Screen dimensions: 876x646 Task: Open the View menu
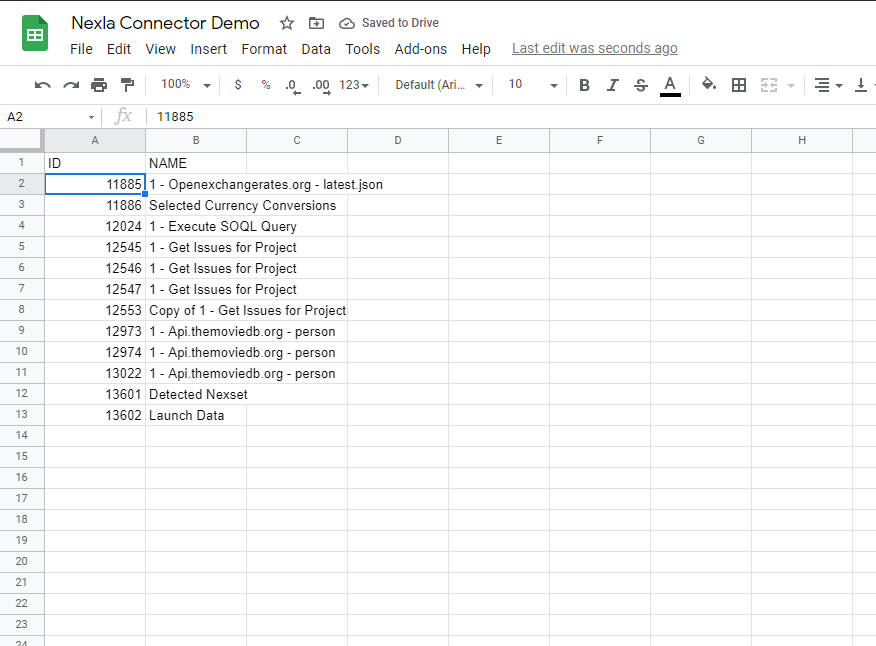(160, 49)
